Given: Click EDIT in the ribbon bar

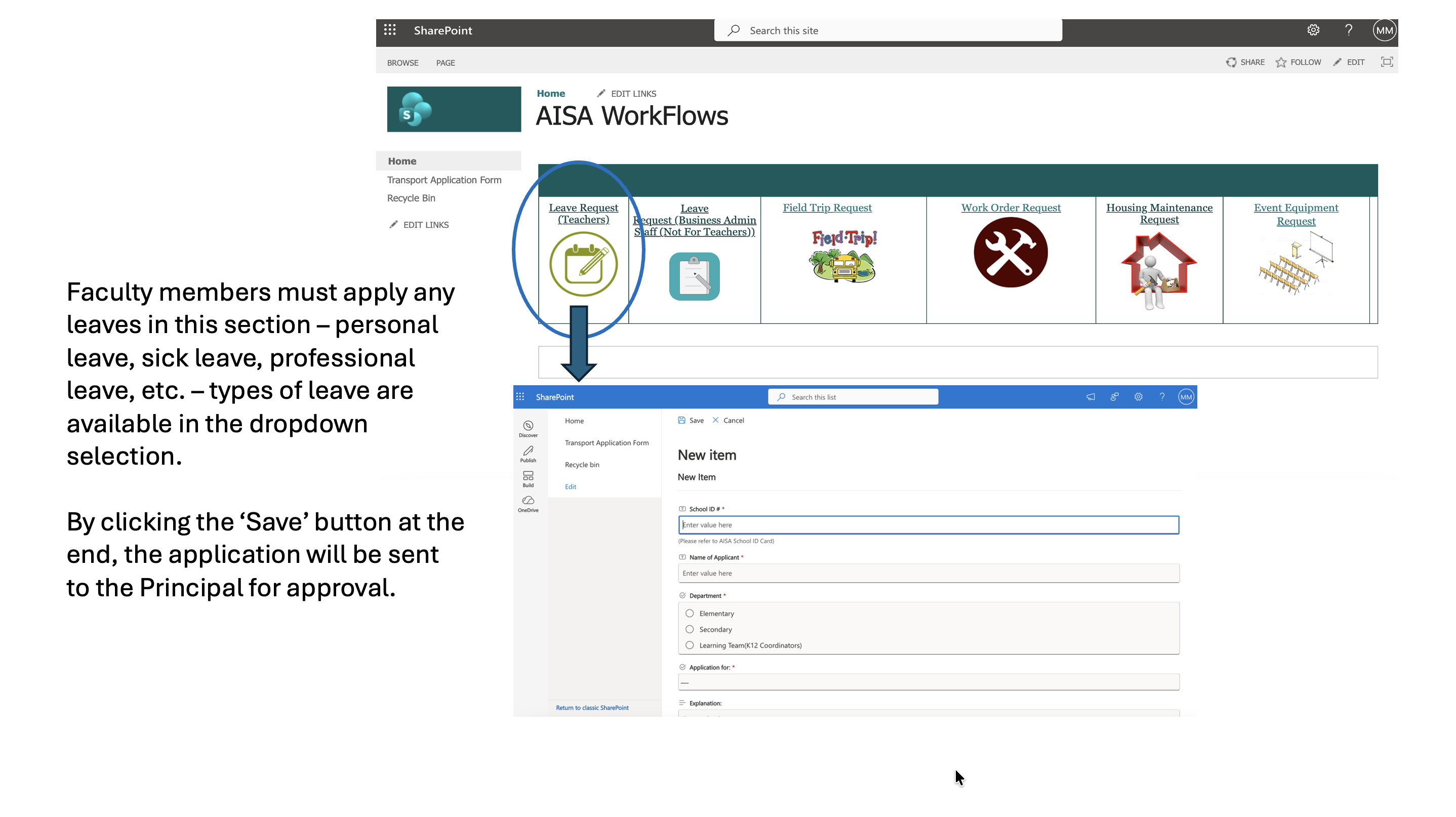Looking at the screenshot, I should click(1348, 62).
